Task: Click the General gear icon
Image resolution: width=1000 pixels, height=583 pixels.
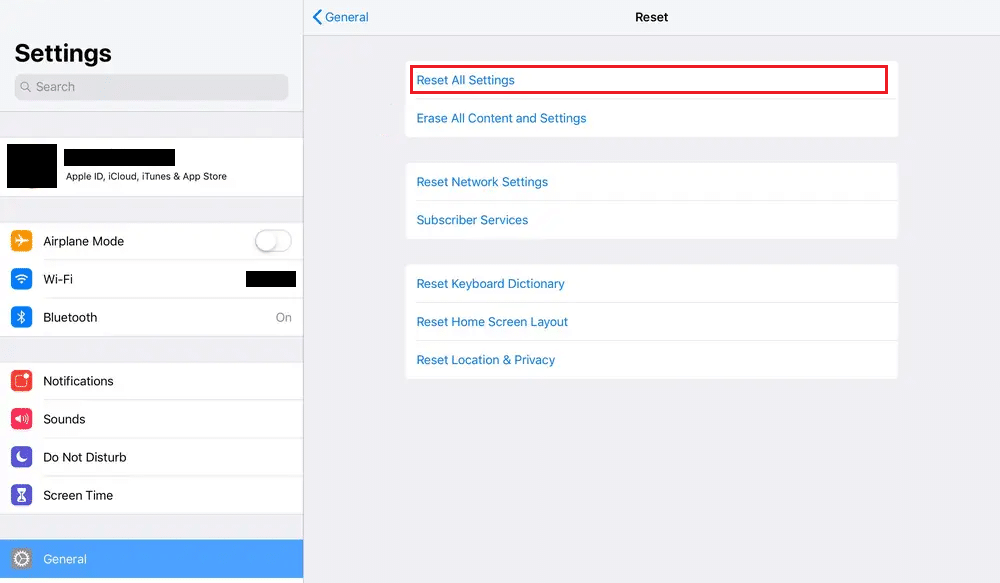Action: click(22, 559)
